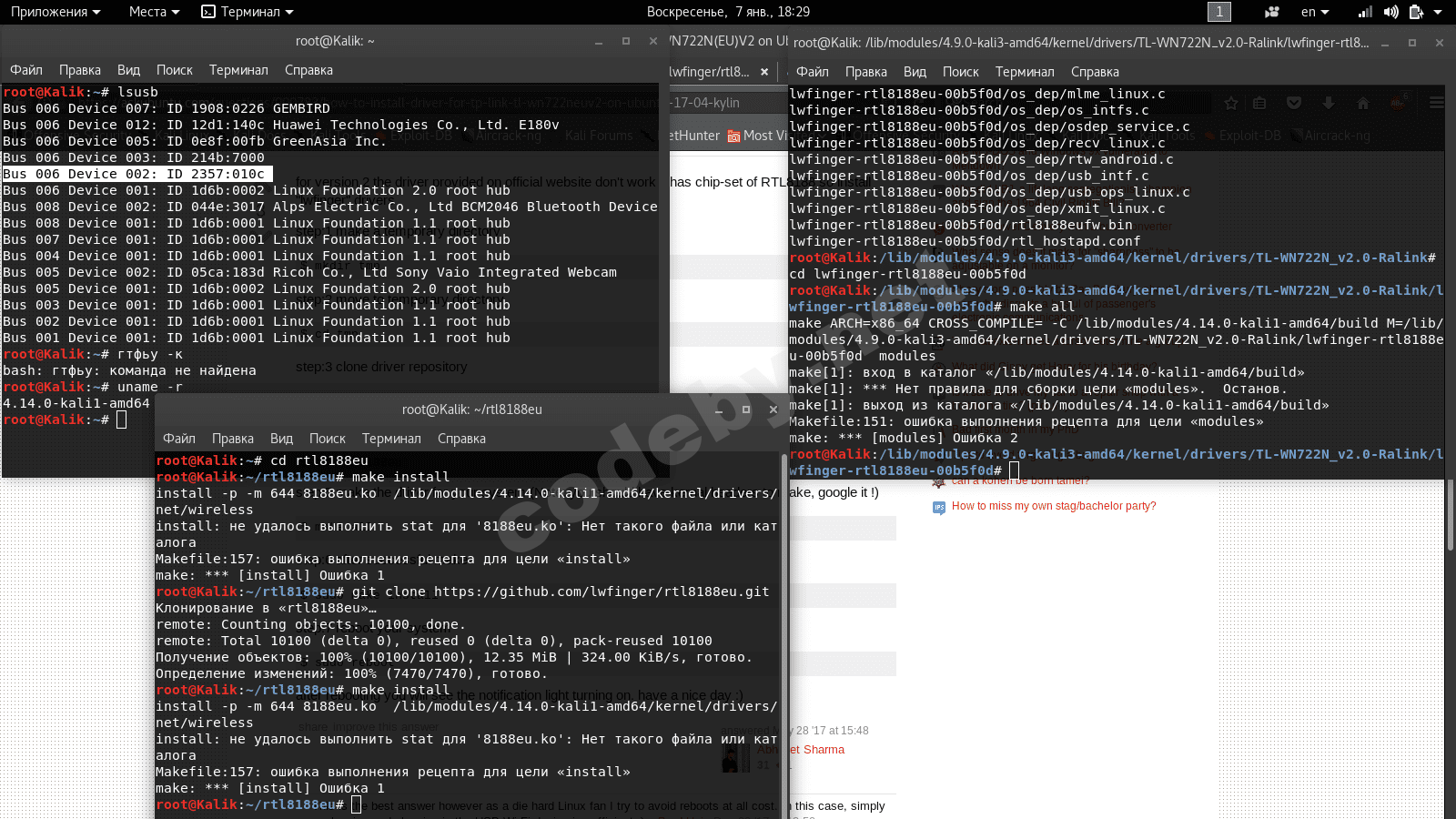Image resolution: width=1456 pixels, height=819 pixels.
Task: Select workspace 1 indicator in top panel
Action: pos(1218,12)
